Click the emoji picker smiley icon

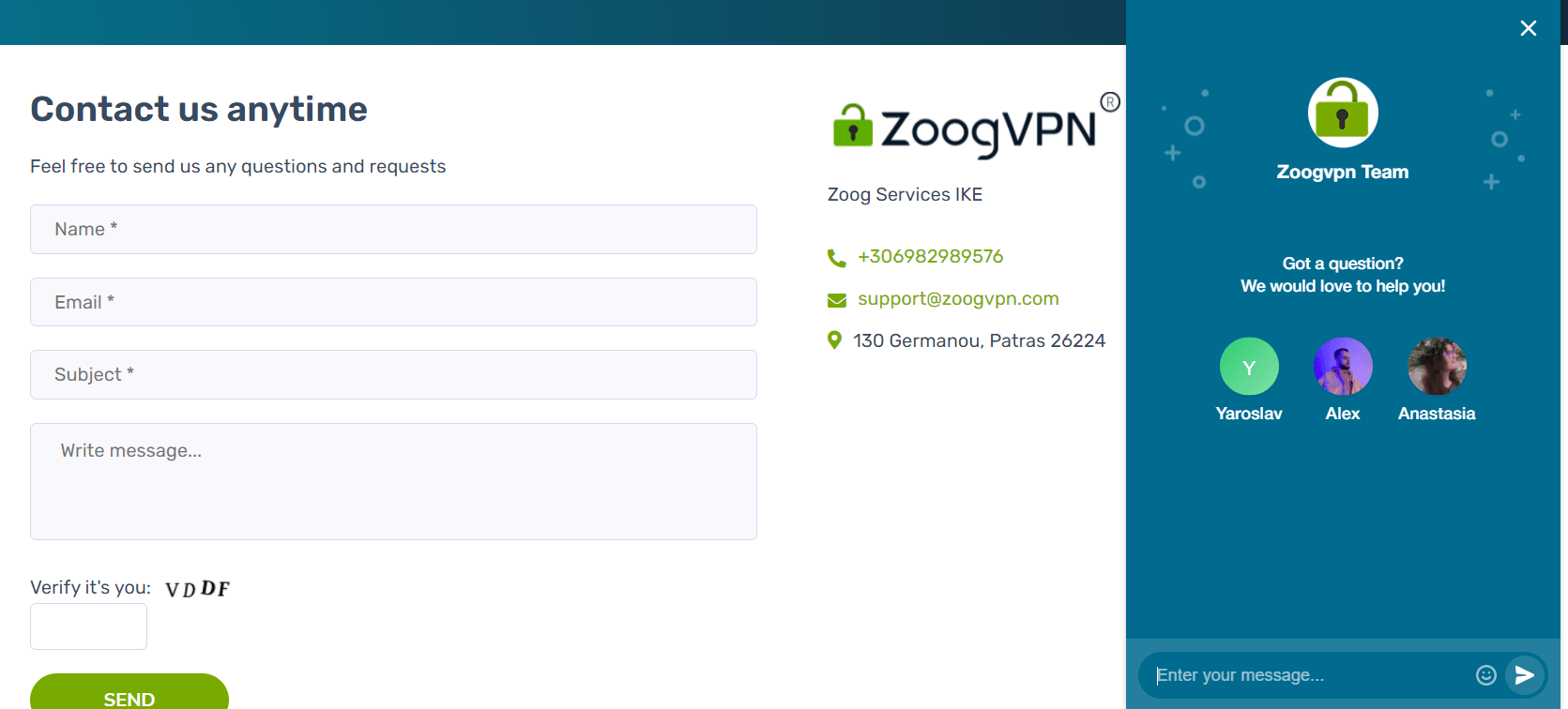pyautogui.click(x=1485, y=675)
